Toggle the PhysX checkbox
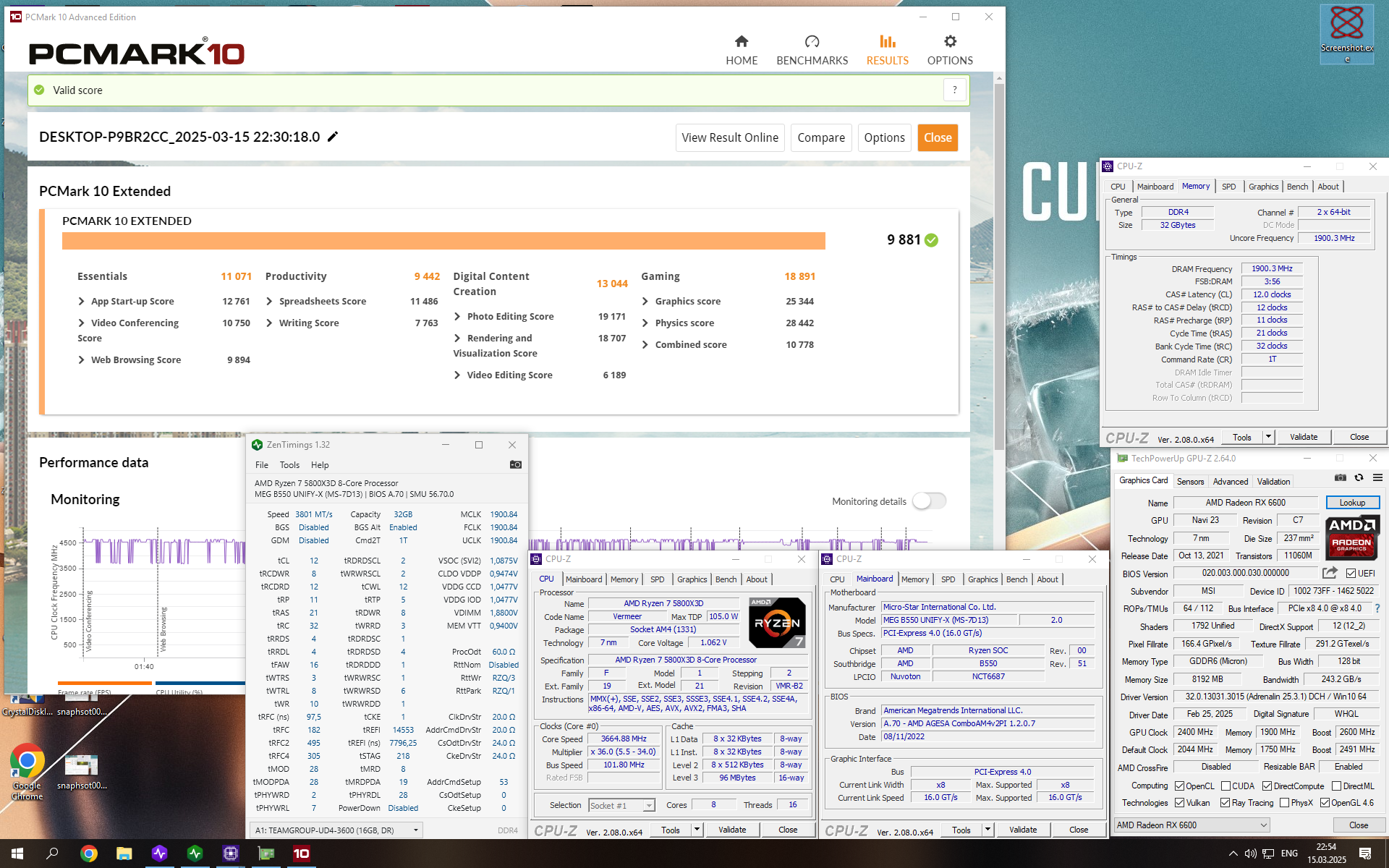This screenshot has width=1389, height=868. click(1284, 802)
